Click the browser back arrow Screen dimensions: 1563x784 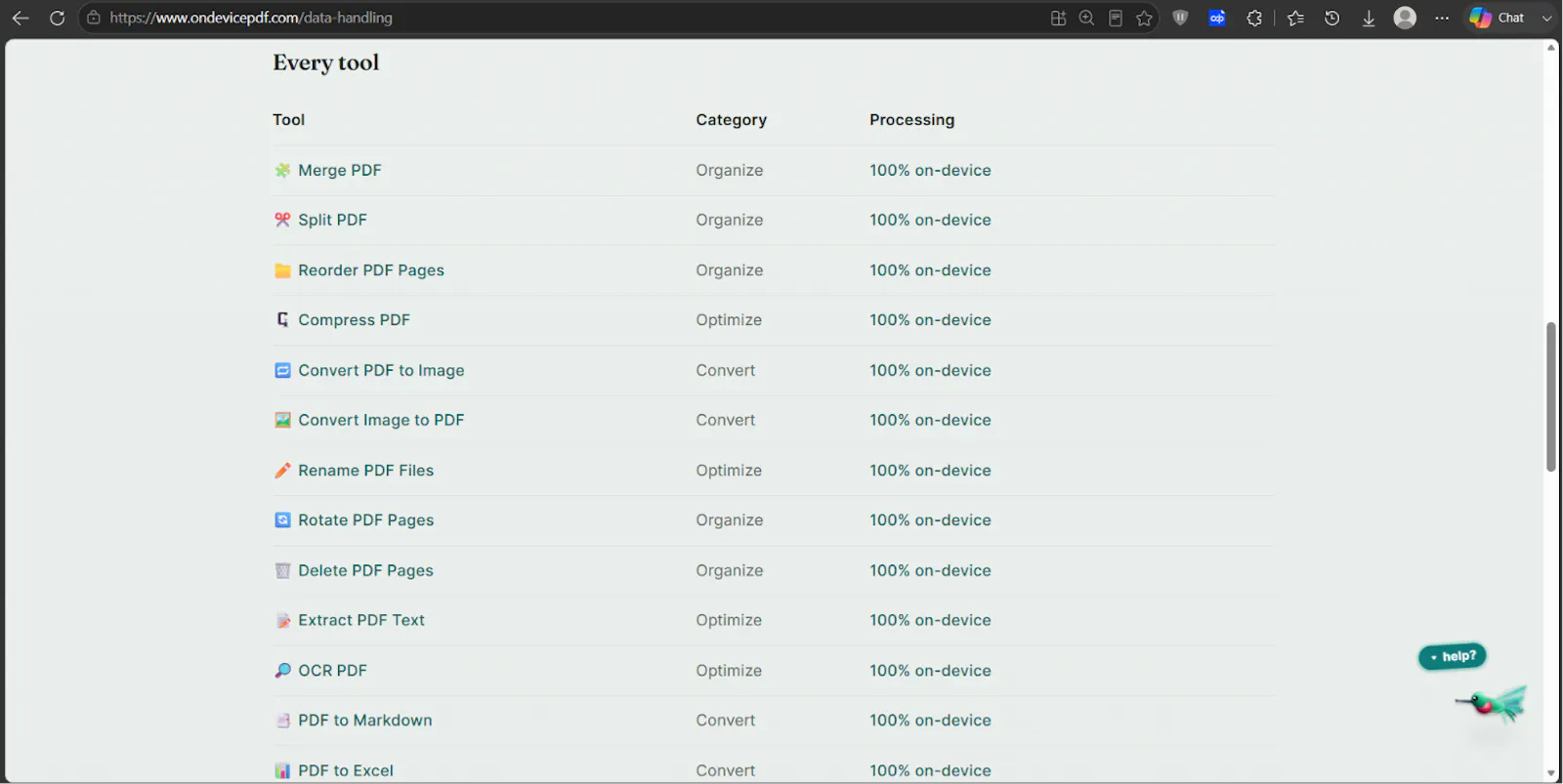[x=21, y=18]
